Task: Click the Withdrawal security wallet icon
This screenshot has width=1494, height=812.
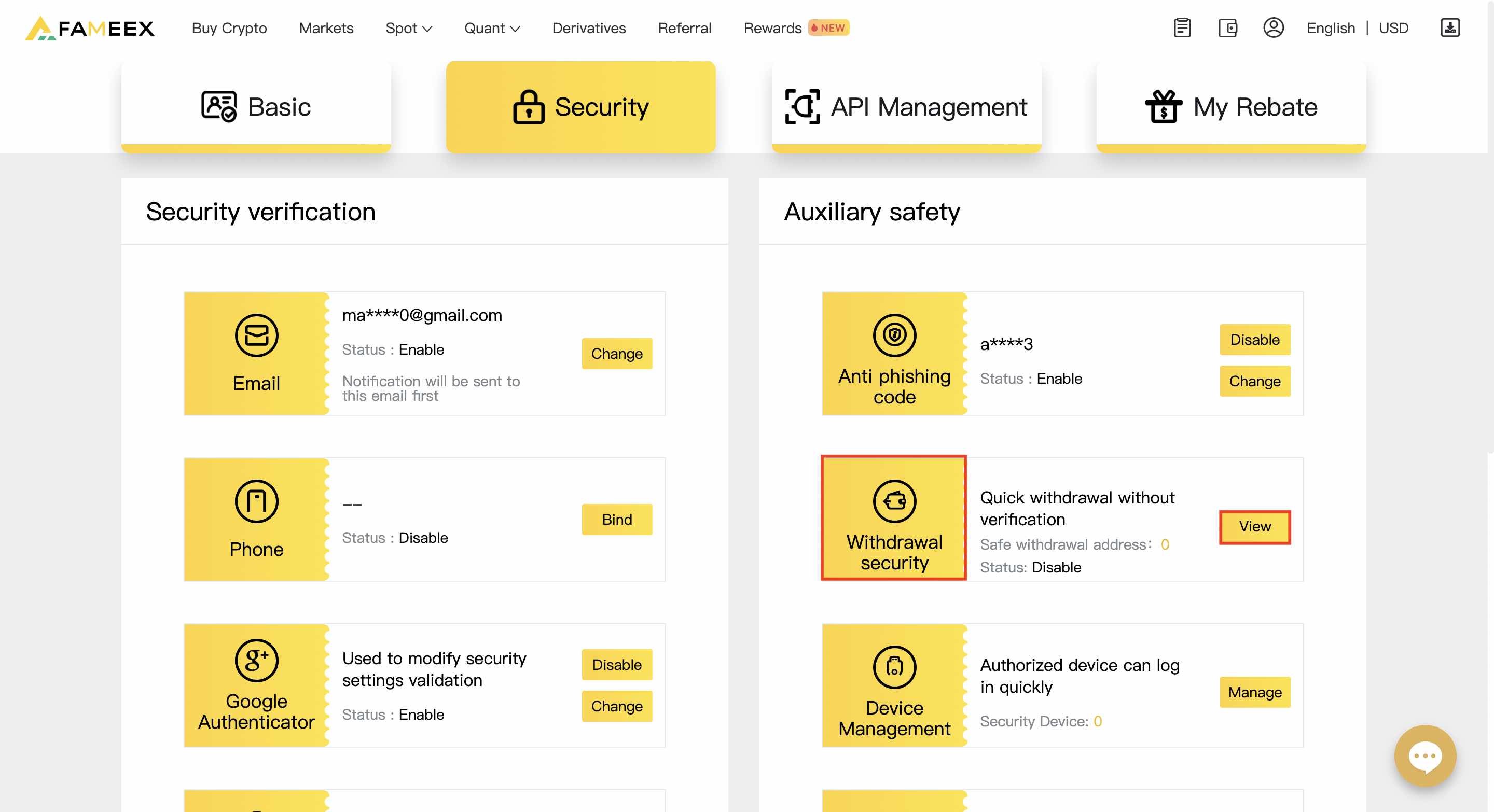Action: pyautogui.click(x=894, y=501)
